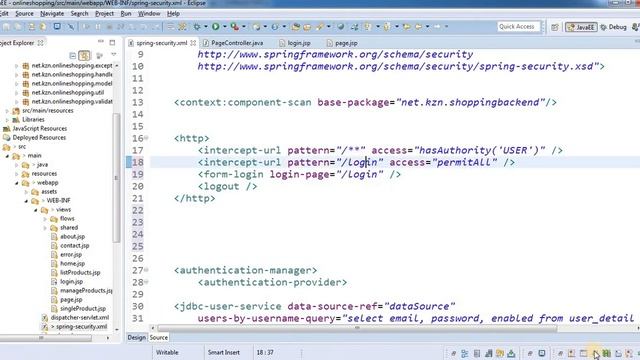Collapse the WEB-INF folder
Image resolution: width=640 pixels, height=360 pixels.
[x=26, y=201]
